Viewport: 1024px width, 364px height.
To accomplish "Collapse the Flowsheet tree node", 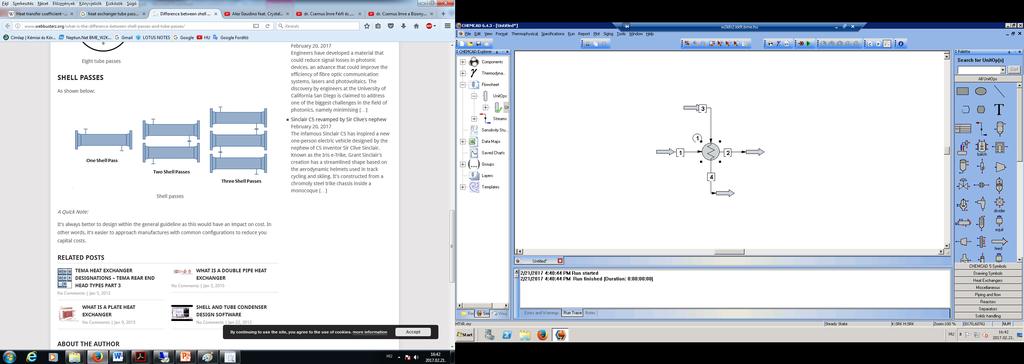I will coord(463,84).
